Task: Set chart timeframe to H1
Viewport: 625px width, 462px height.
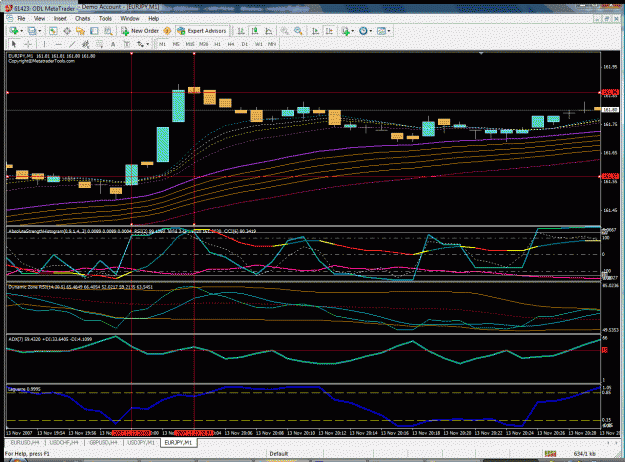Action: 218,44
